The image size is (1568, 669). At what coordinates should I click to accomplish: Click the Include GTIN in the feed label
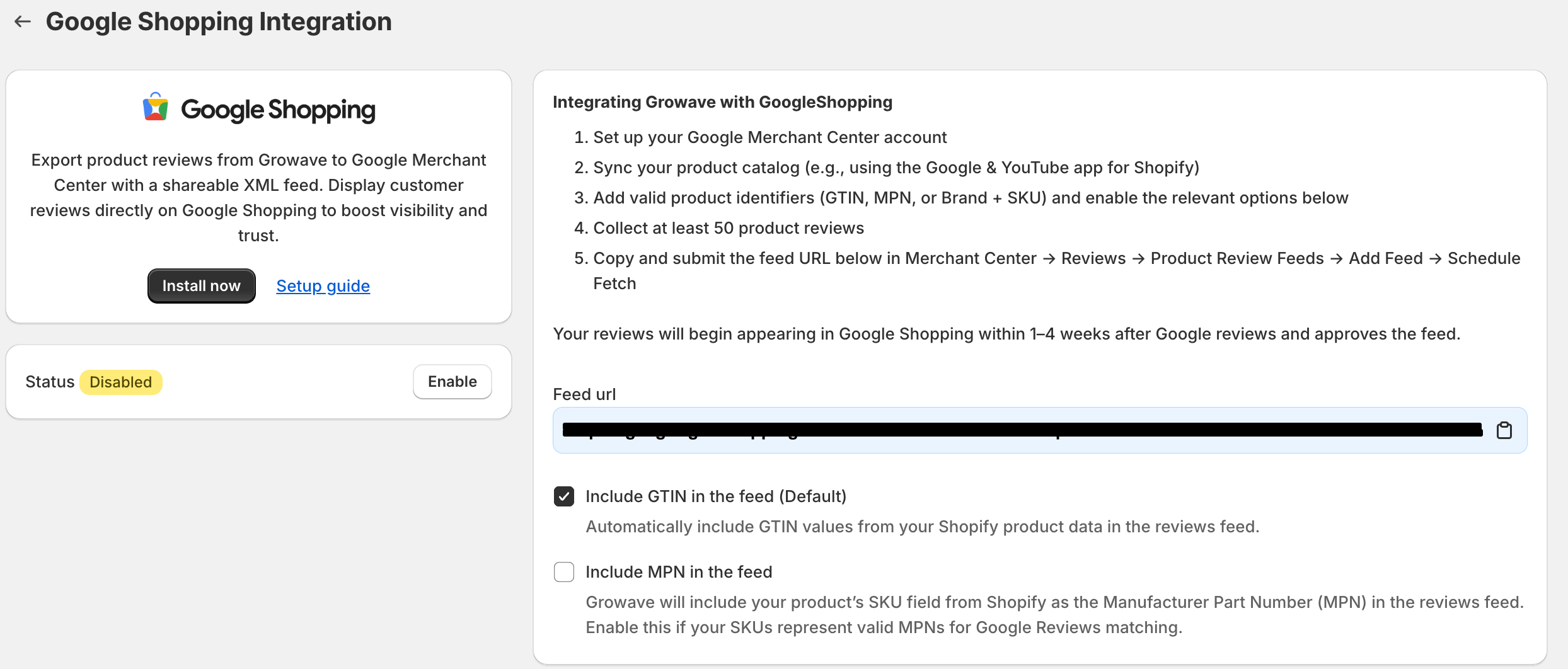coord(716,496)
